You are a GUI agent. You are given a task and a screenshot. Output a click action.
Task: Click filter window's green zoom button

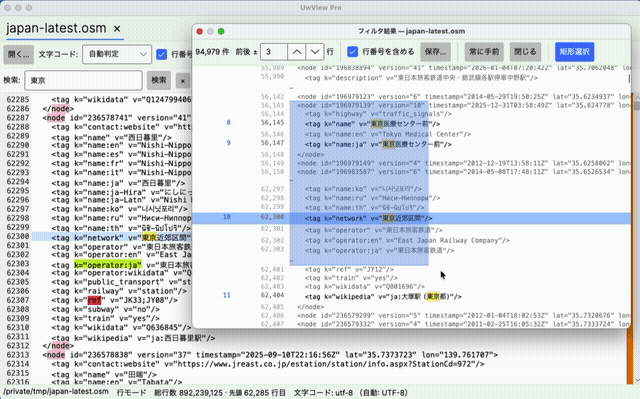click(x=221, y=31)
